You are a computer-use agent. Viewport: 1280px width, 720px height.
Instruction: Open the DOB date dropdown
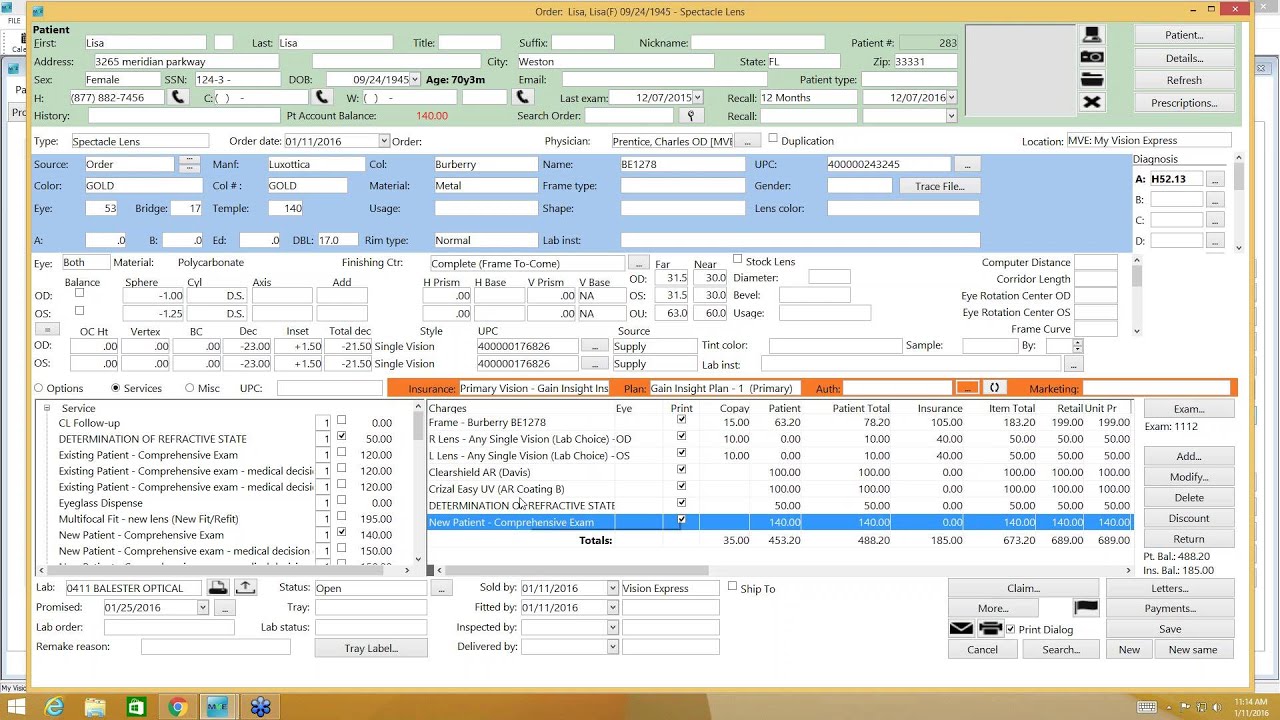pos(415,79)
